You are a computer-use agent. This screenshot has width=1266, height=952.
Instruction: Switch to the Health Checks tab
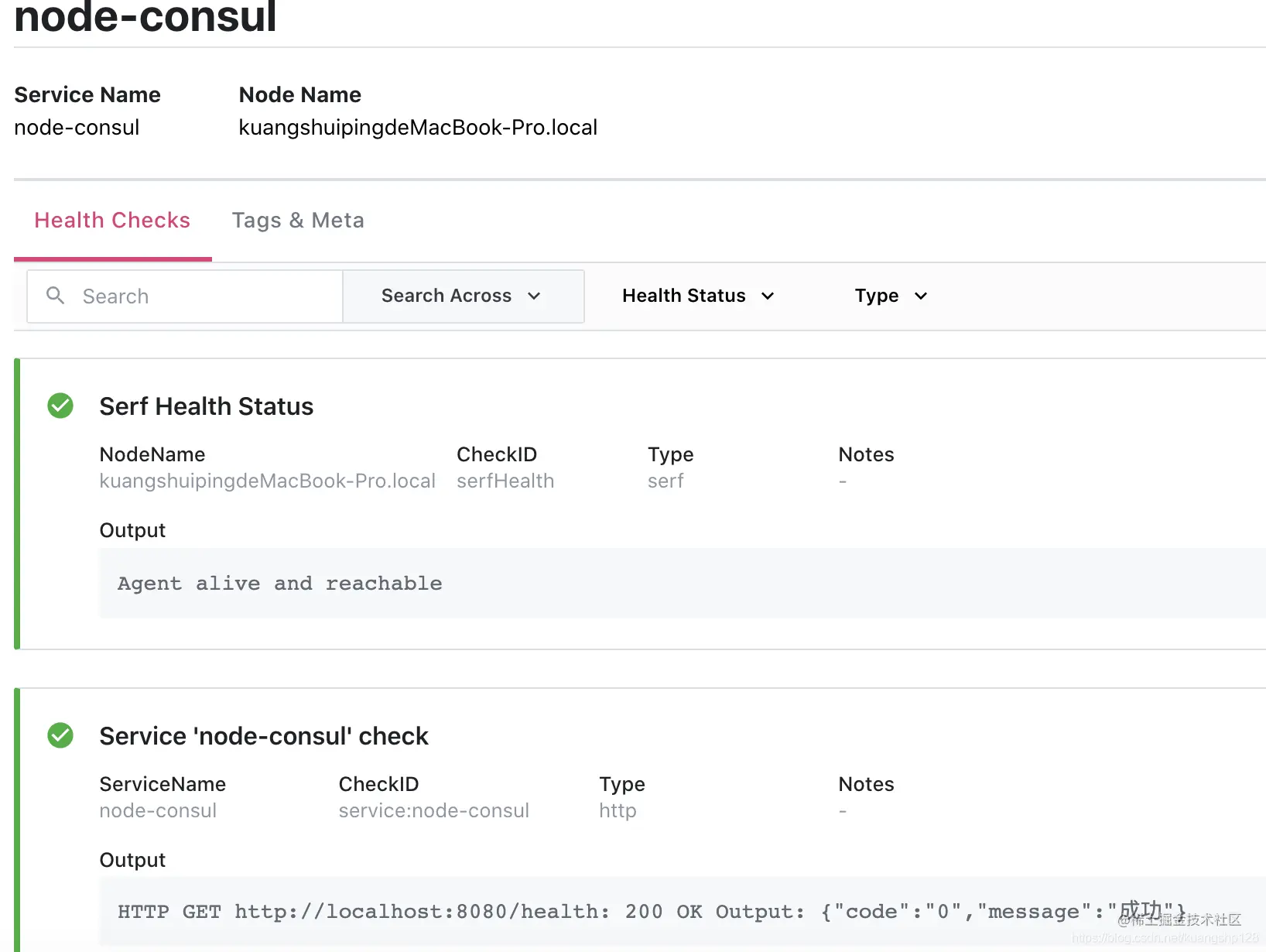pyautogui.click(x=112, y=221)
